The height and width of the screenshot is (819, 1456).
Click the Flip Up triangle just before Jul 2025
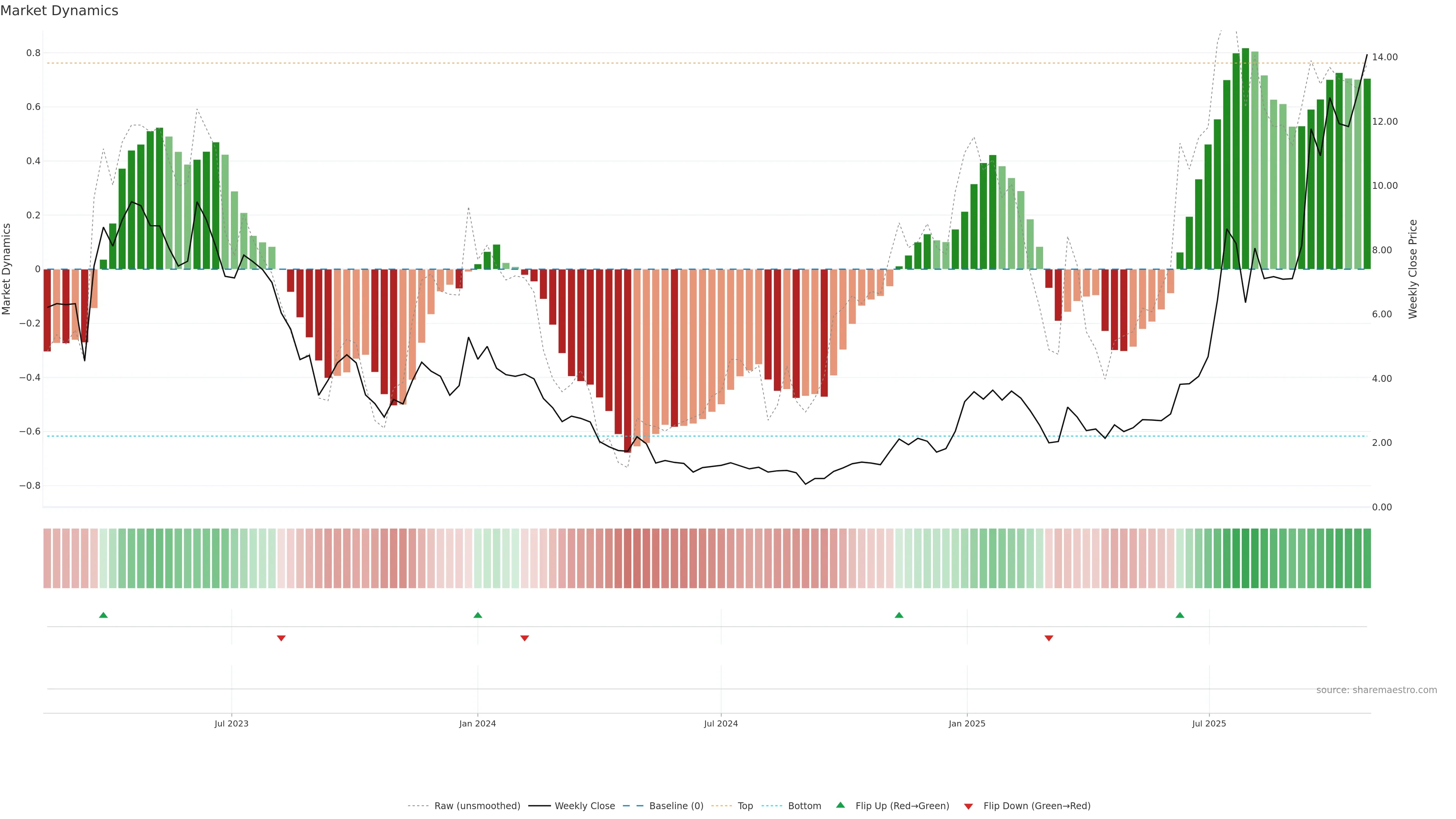1180,615
